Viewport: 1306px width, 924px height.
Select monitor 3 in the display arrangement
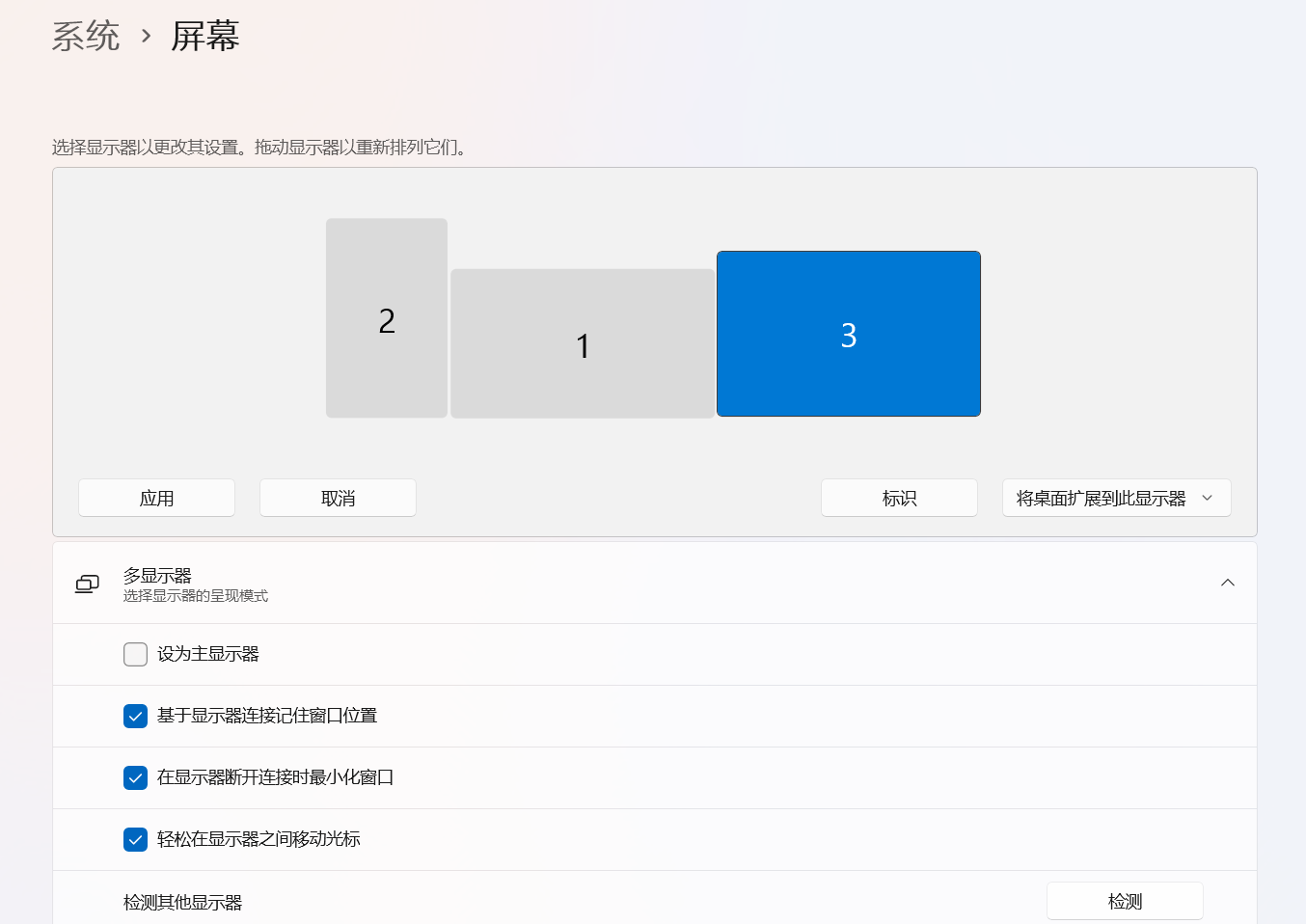pos(848,333)
